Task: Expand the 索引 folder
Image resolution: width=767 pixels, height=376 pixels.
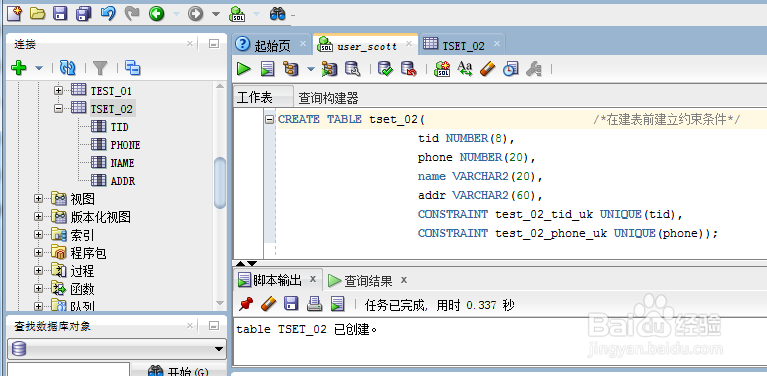Action: pos(39,235)
